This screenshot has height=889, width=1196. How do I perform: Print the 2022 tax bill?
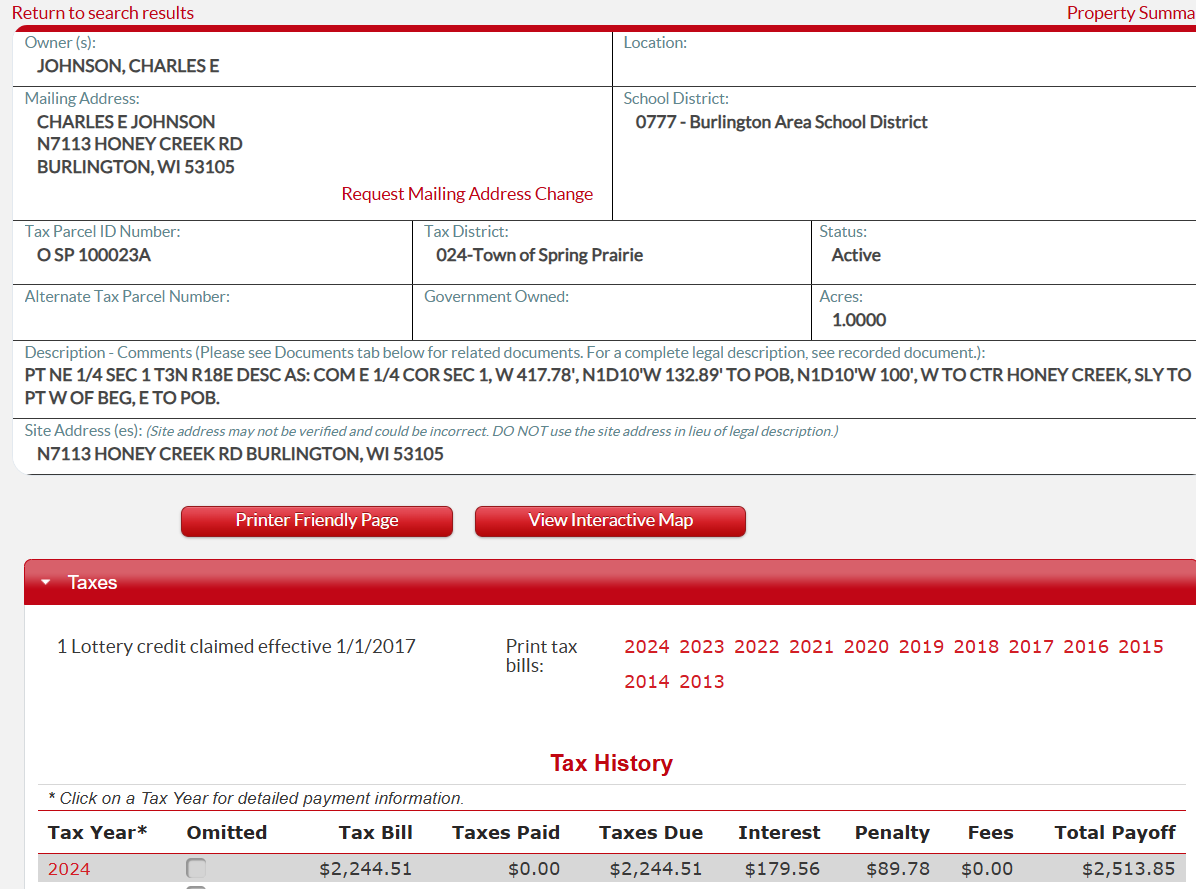click(757, 647)
